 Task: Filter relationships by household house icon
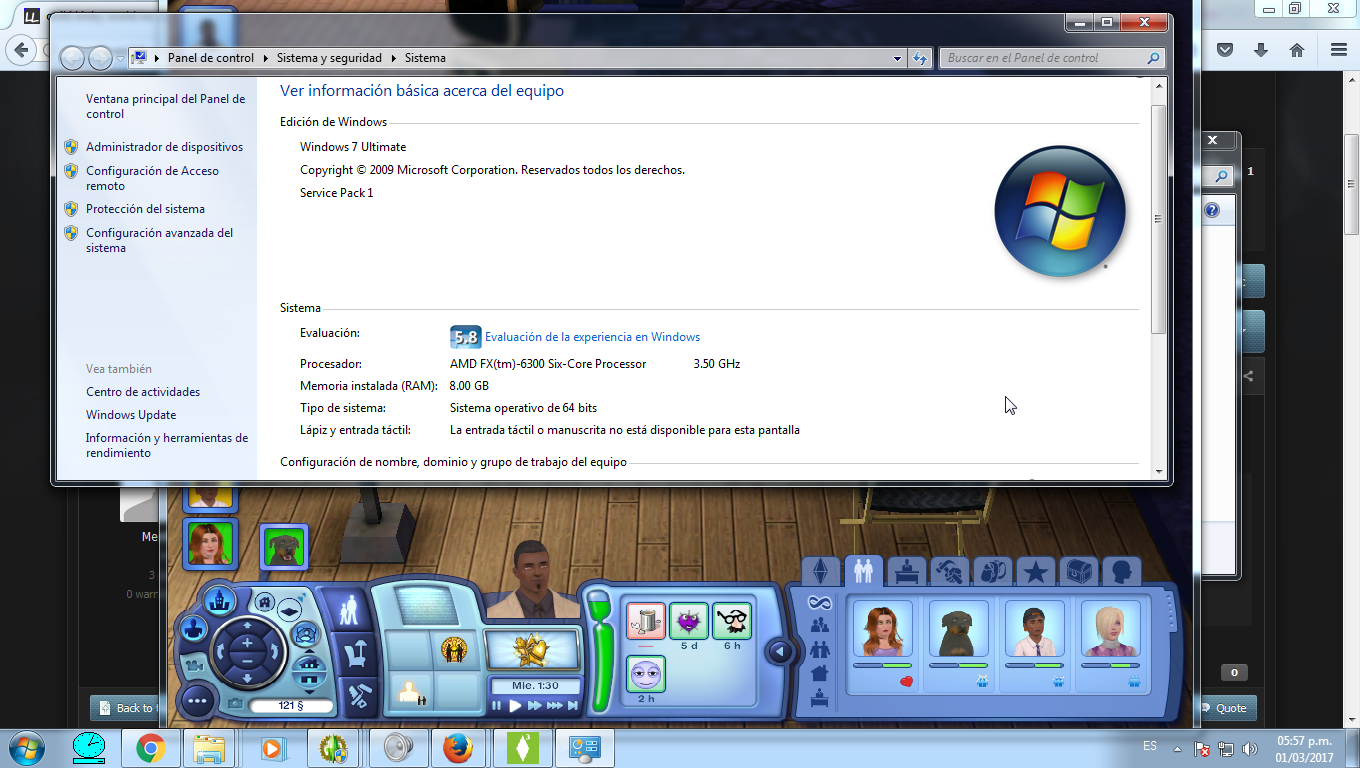coord(820,673)
